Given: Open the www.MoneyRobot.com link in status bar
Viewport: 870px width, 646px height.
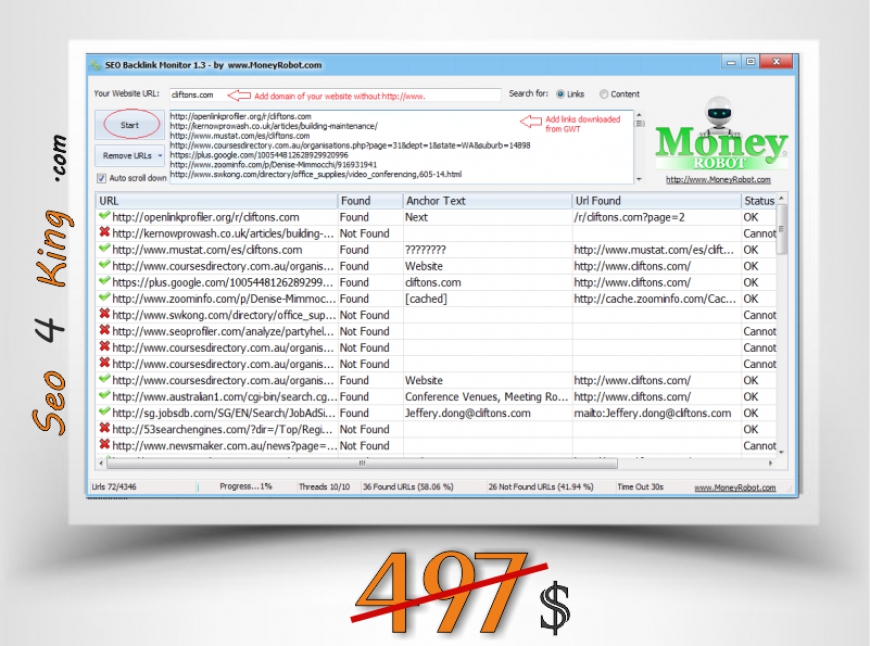Looking at the screenshot, I should [735, 487].
